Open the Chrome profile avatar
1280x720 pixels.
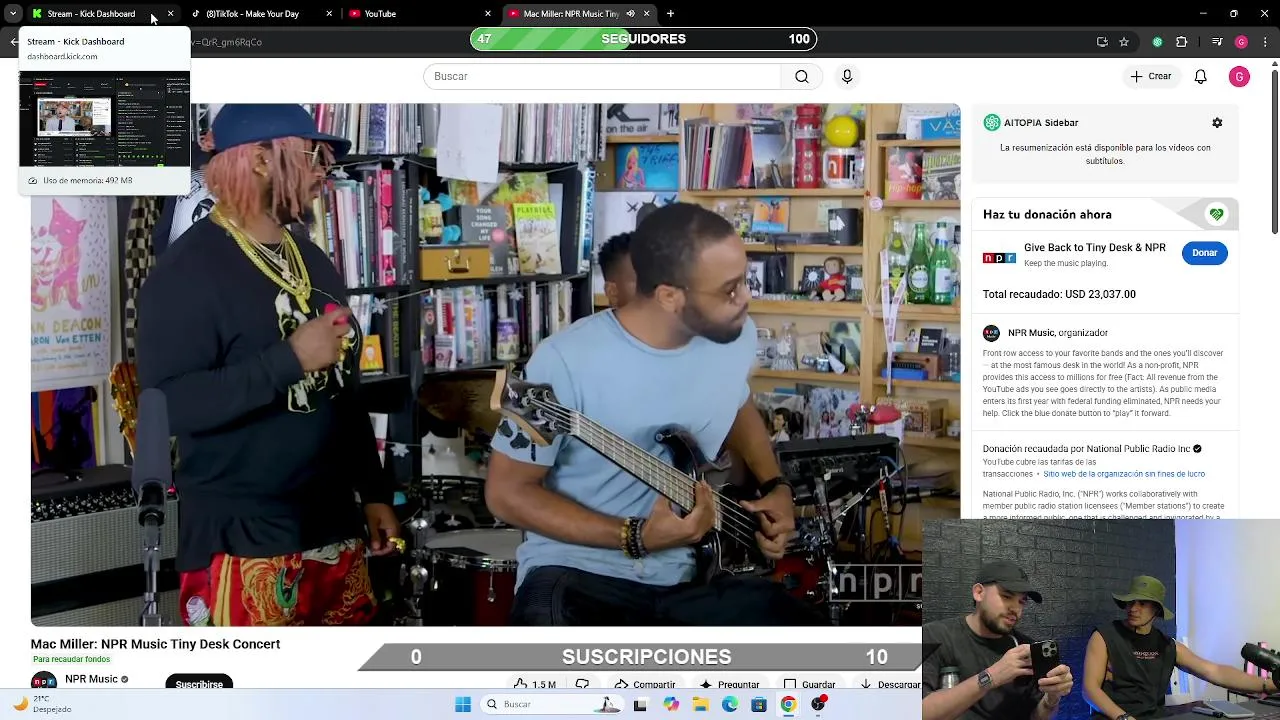coord(1241,42)
